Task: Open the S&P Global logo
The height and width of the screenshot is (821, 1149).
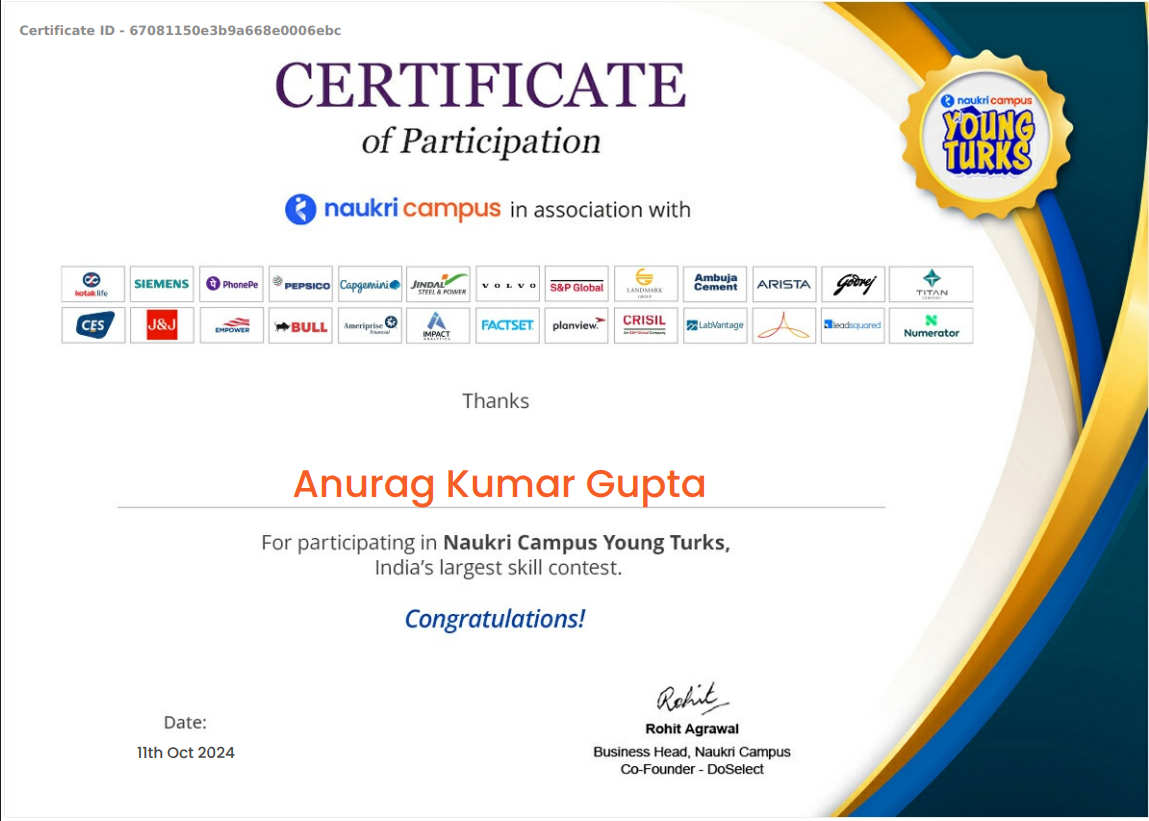Action: coord(577,284)
